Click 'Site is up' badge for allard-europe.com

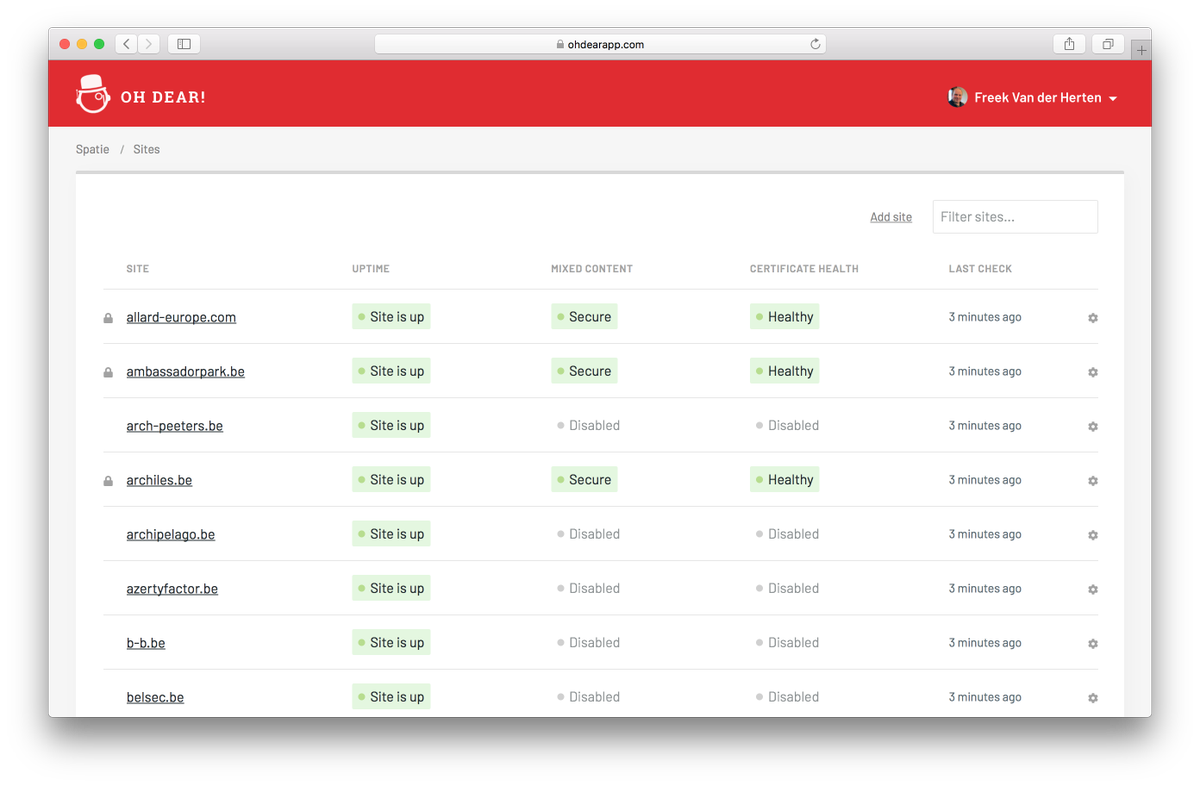pyautogui.click(x=391, y=317)
